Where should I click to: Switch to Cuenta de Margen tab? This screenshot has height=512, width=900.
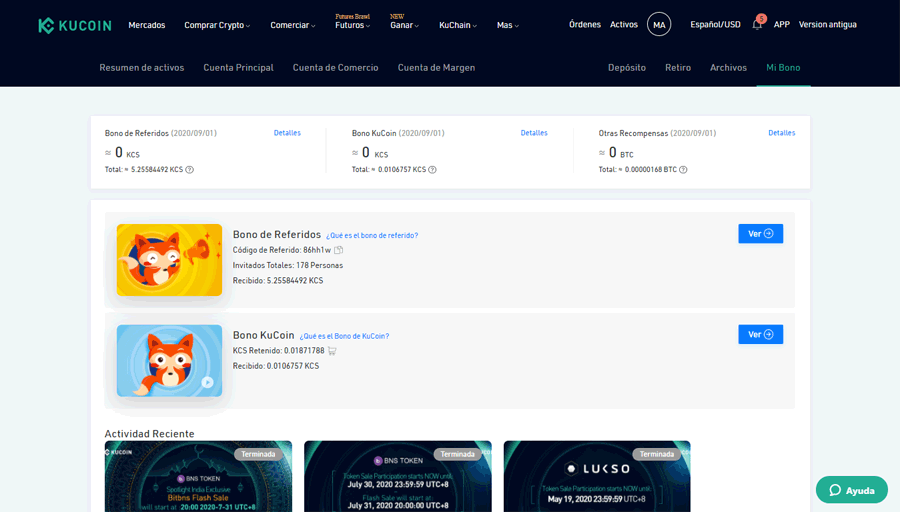436,68
